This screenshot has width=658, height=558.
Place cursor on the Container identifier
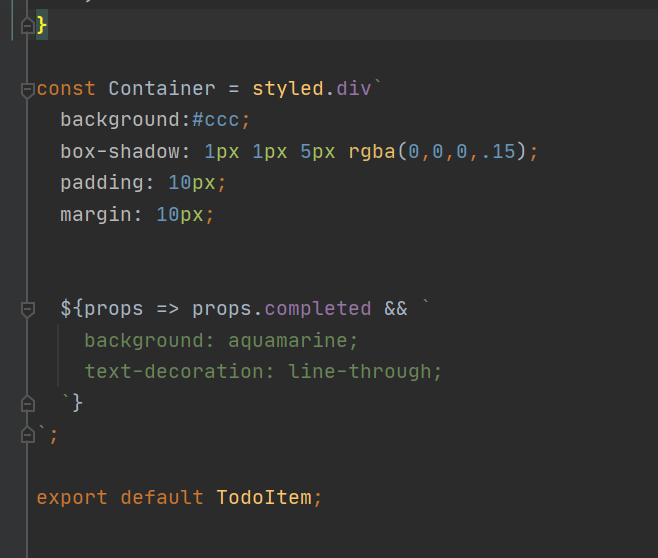[x=162, y=89]
